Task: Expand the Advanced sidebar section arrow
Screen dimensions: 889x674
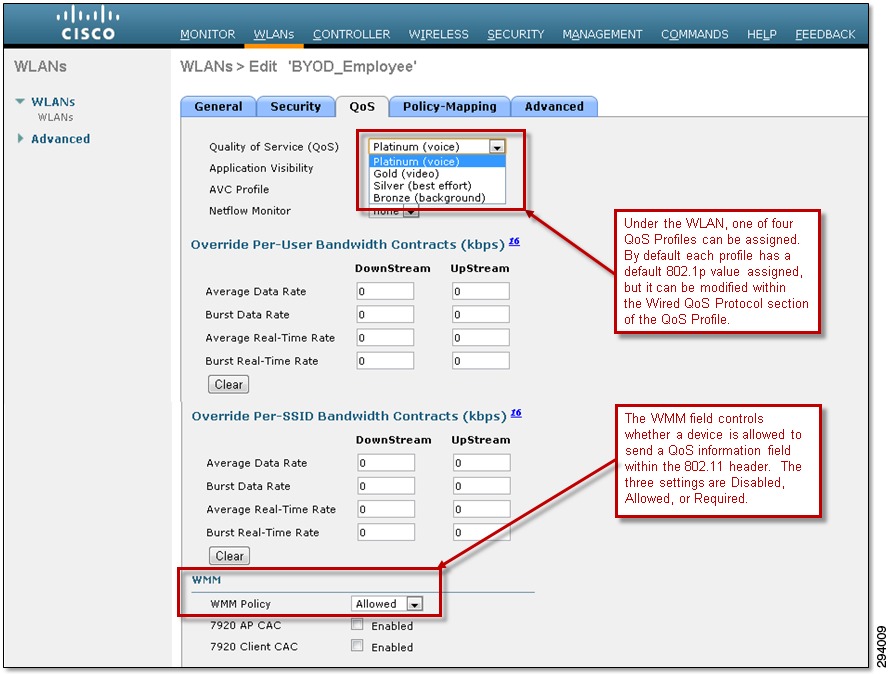Action: click(20, 138)
